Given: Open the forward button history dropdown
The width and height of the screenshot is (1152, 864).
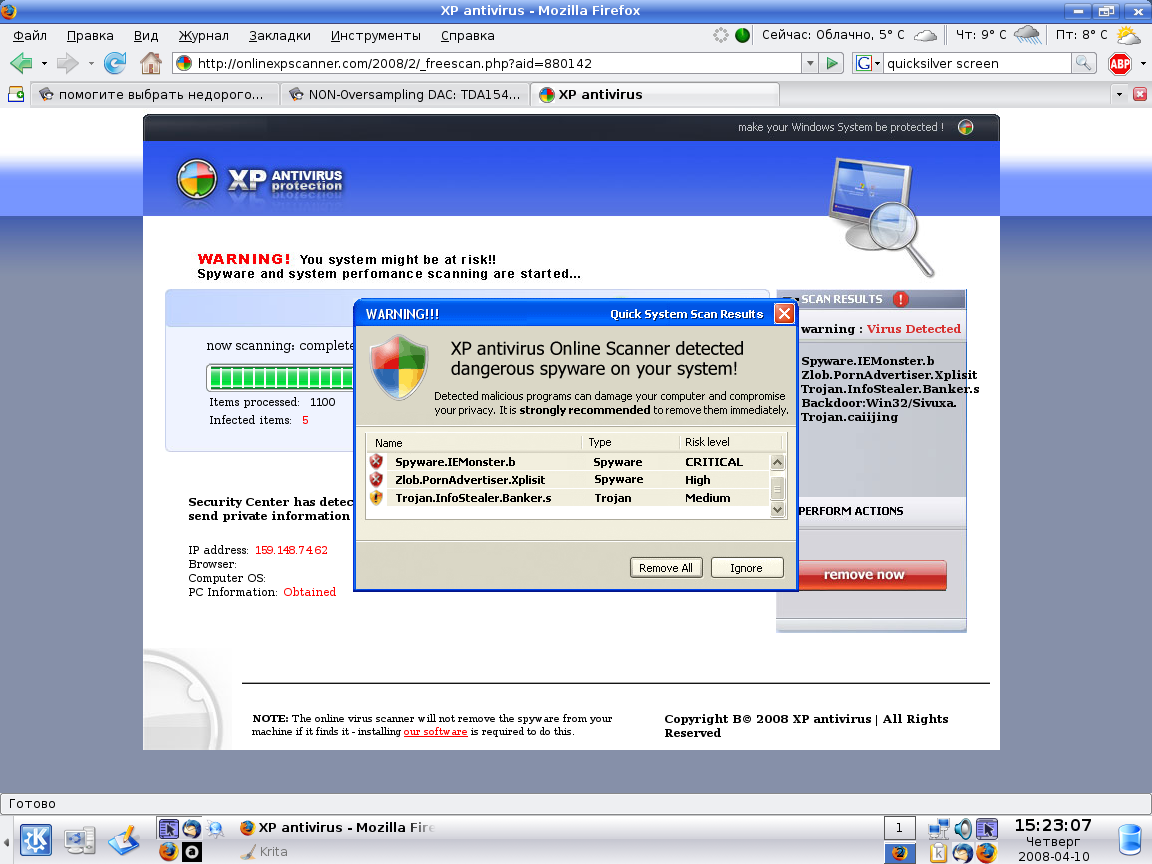Looking at the screenshot, I should pos(91,64).
